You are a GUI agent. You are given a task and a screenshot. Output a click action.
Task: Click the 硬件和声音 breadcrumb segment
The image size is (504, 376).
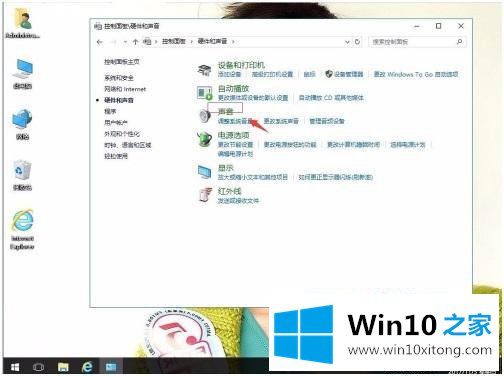coord(213,42)
